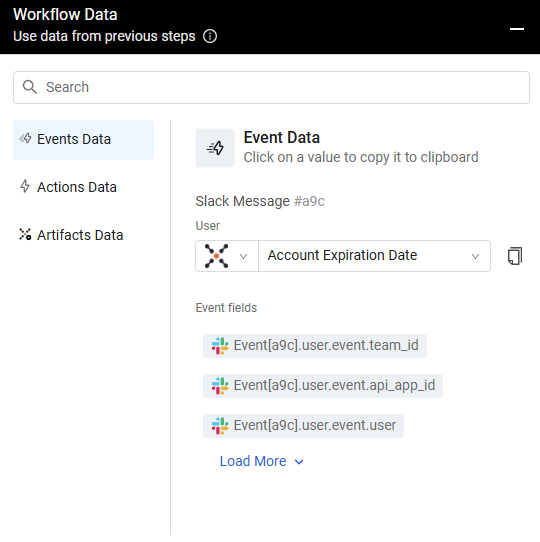Copy Event[a9c].user.event.team_id field
The height and width of the screenshot is (542, 540).
[x=315, y=346]
